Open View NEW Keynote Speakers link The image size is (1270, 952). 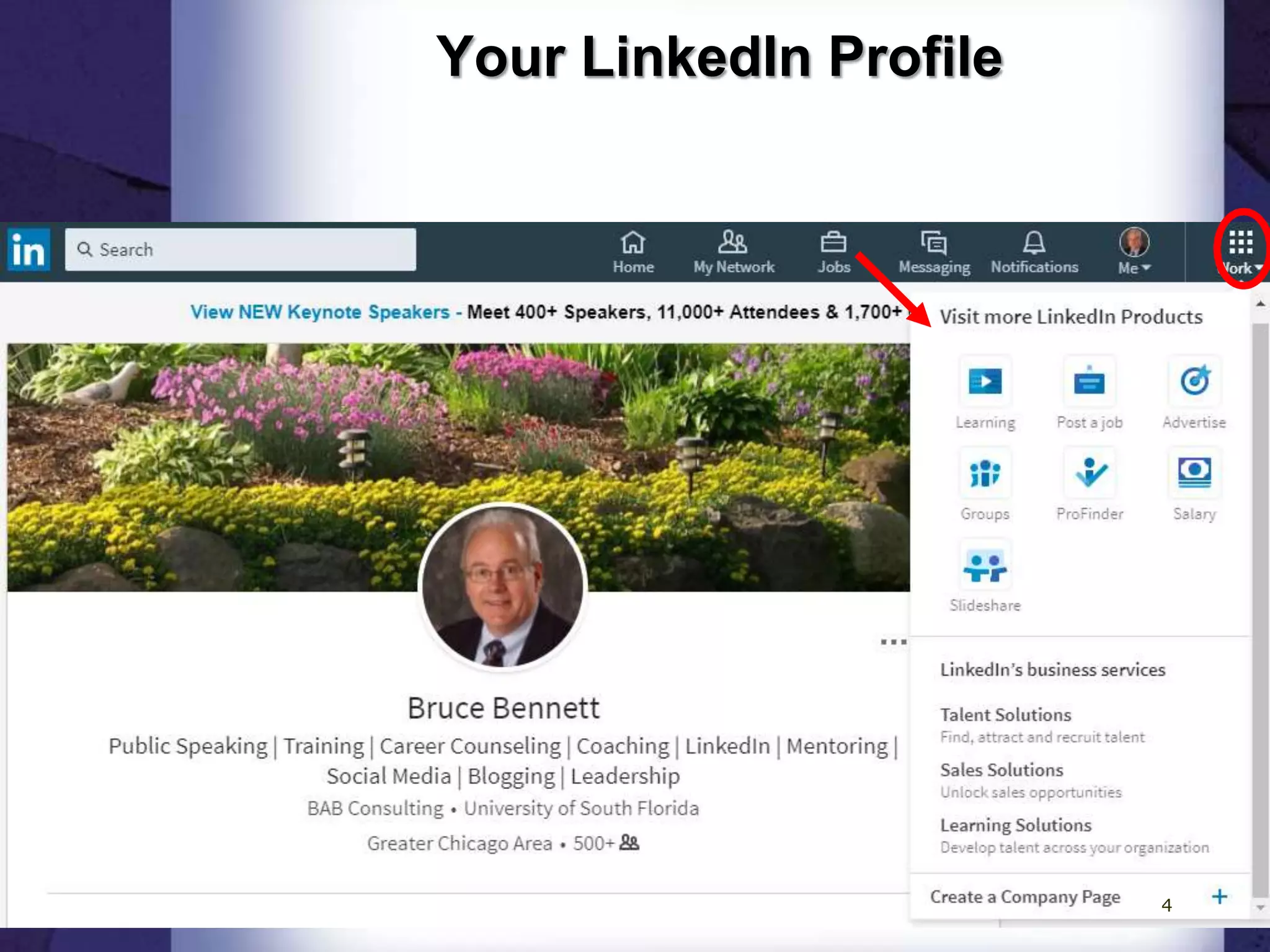click(320, 311)
